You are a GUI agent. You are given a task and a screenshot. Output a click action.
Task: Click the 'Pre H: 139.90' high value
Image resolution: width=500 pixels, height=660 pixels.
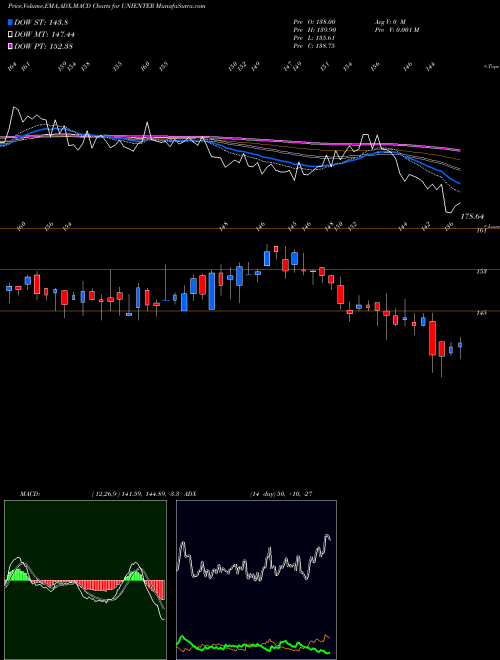(x=314, y=30)
